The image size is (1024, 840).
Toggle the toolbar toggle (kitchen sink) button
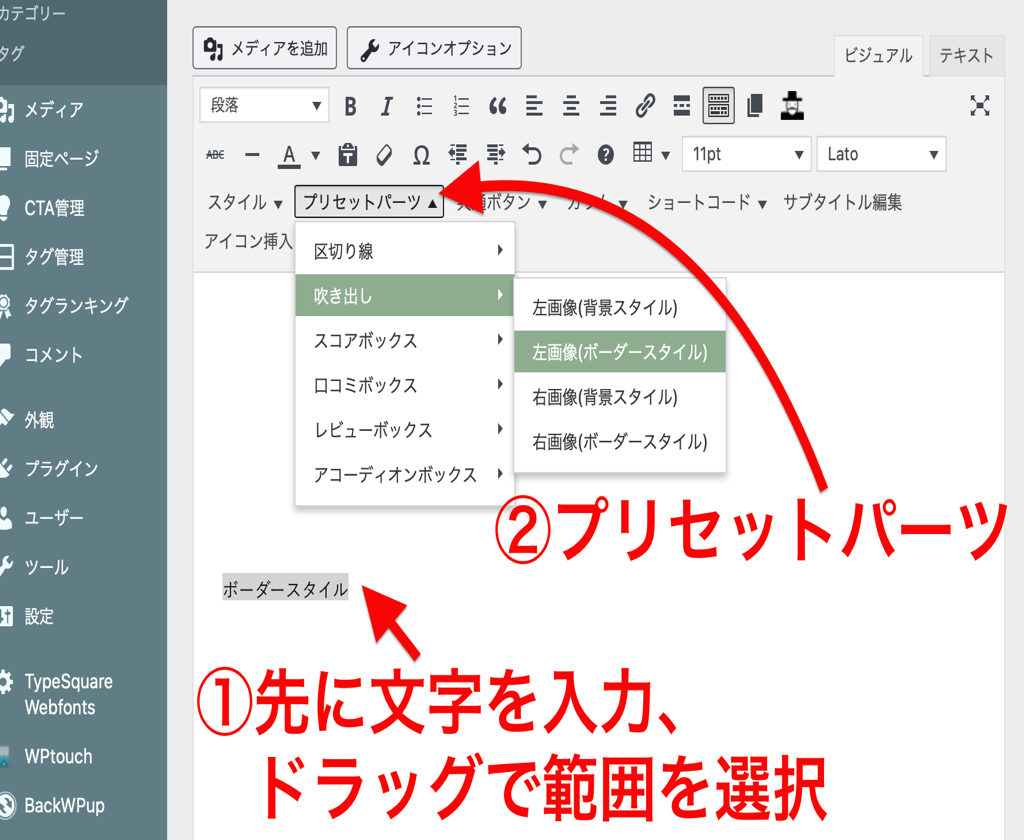pos(718,106)
